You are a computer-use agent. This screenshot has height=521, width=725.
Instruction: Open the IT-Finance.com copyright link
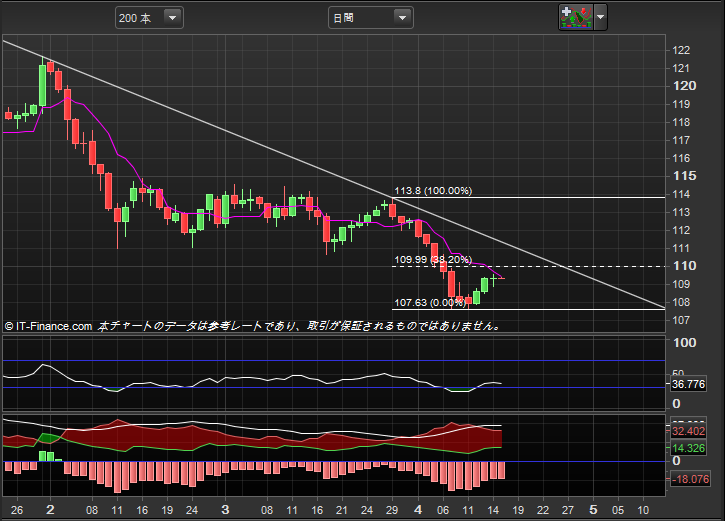point(49,326)
